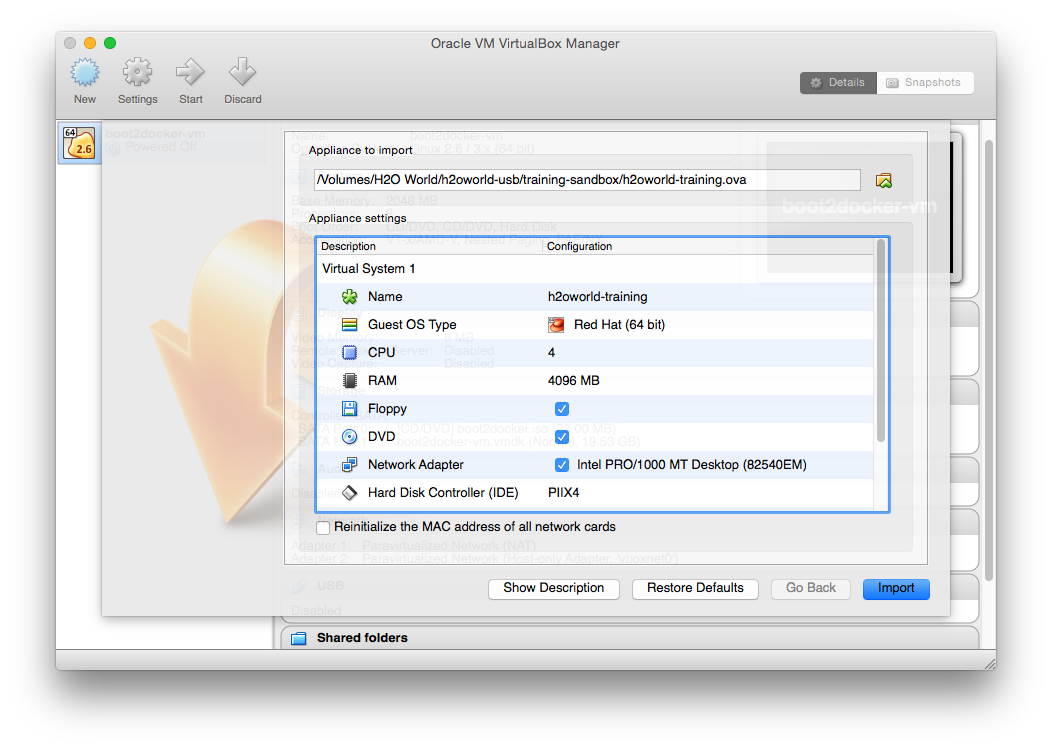Switch to the Snapshots tab
This screenshot has height=750, width=1052.
click(925, 83)
